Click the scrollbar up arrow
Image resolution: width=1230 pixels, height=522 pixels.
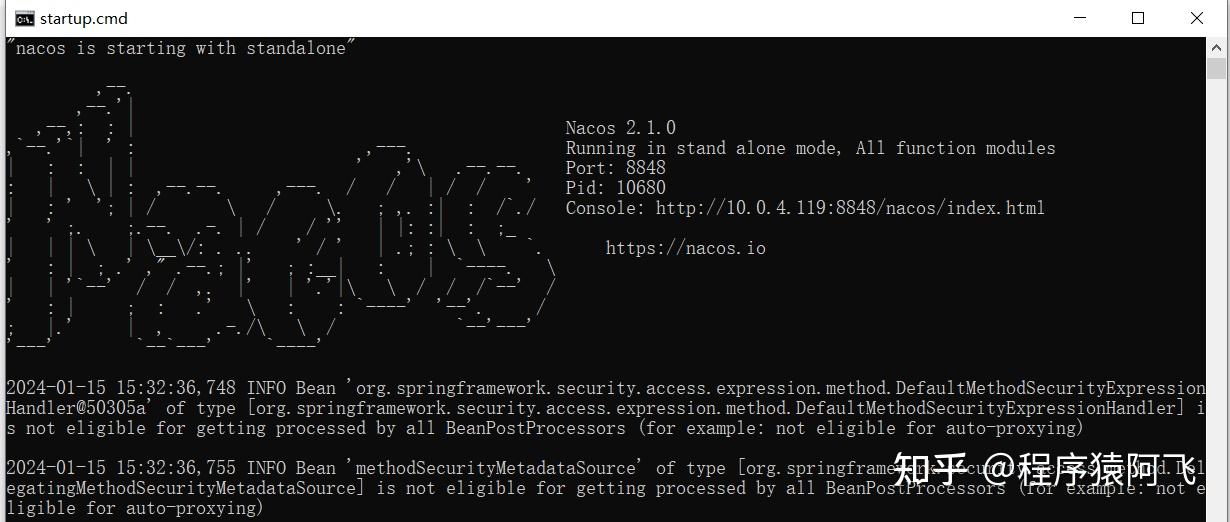pyautogui.click(x=1216, y=45)
